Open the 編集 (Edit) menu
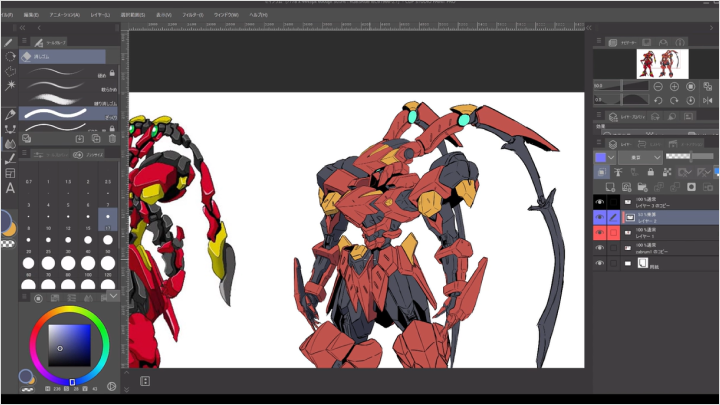This screenshot has width=720, height=405. pos(31,15)
